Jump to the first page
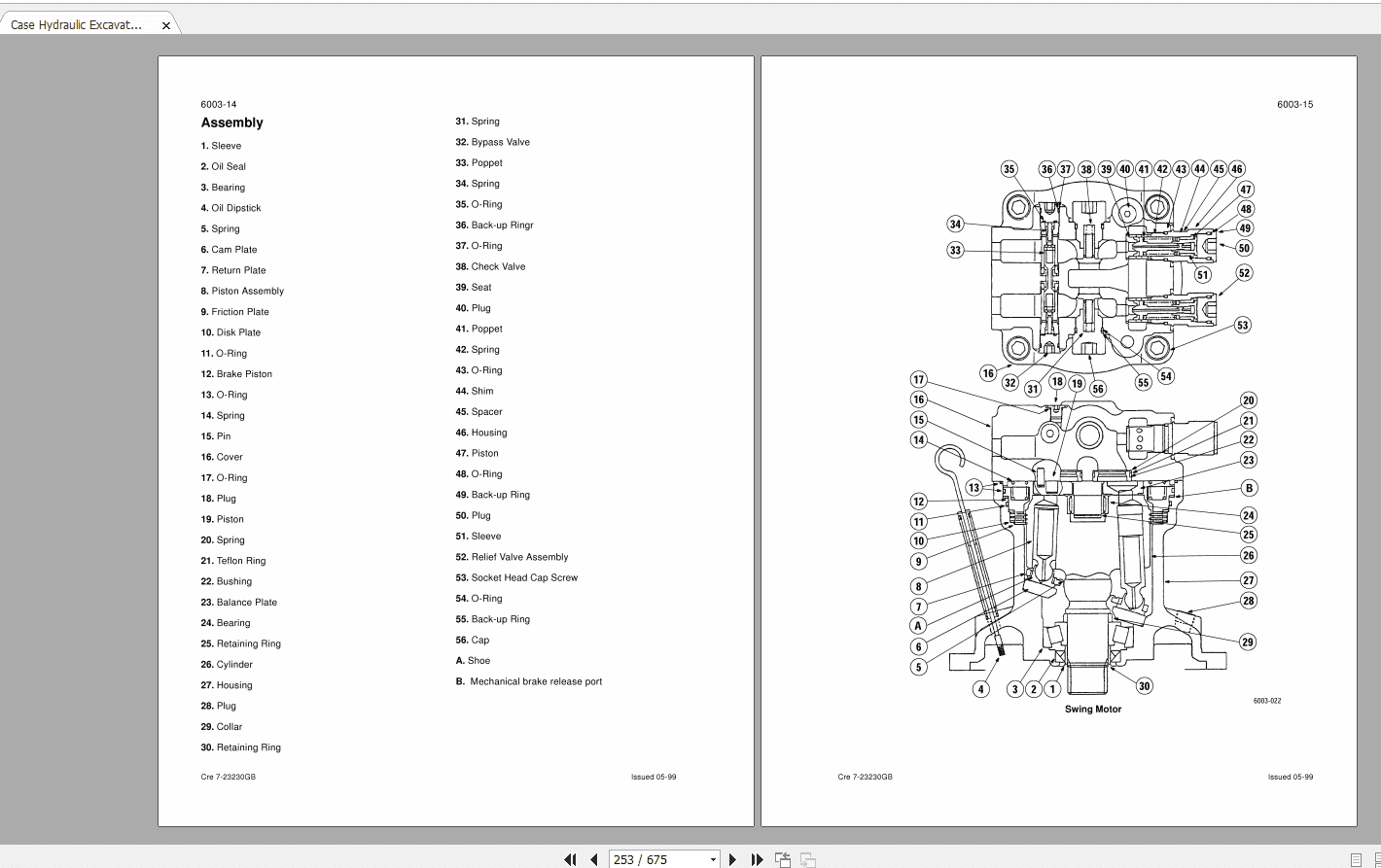This screenshot has width=1381, height=868. pos(571,859)
